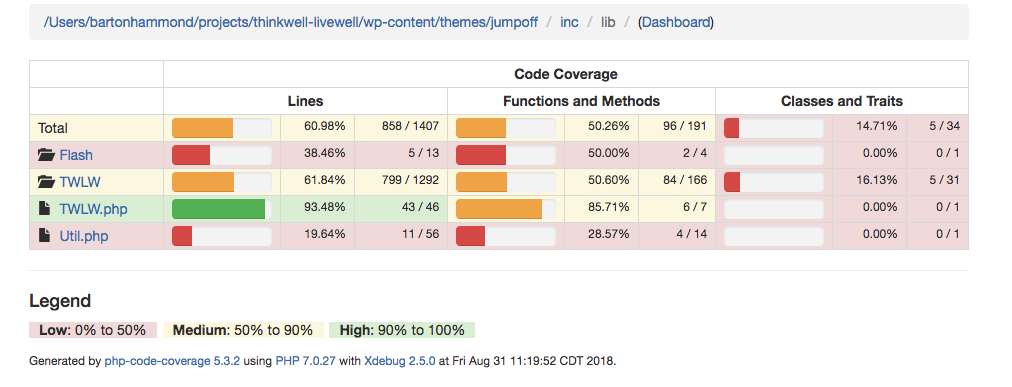This screenshot has width=1012, height=387.
Task: Click the Total classes coverage bar
Action: (x=774, y=128)
